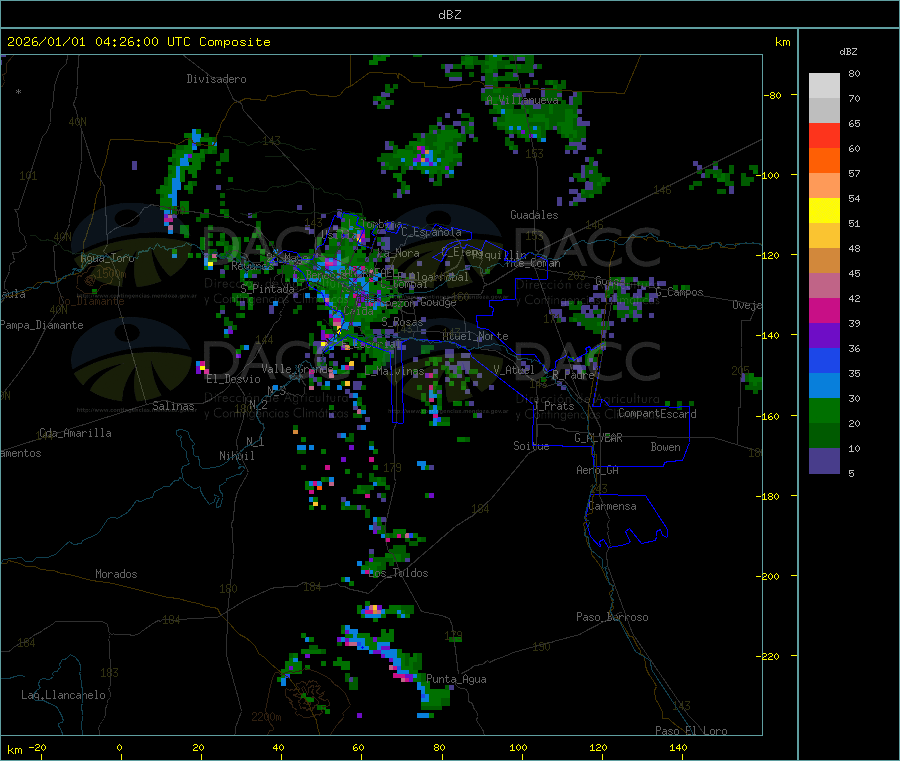The height and width of the screenshot is (761, 900).
Task: Click the S_Rosas place label
Action: (x=402, y=323)
